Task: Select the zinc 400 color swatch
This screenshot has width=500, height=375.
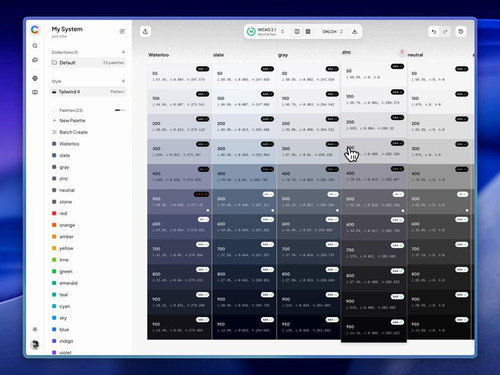Action: coord(374,176)
